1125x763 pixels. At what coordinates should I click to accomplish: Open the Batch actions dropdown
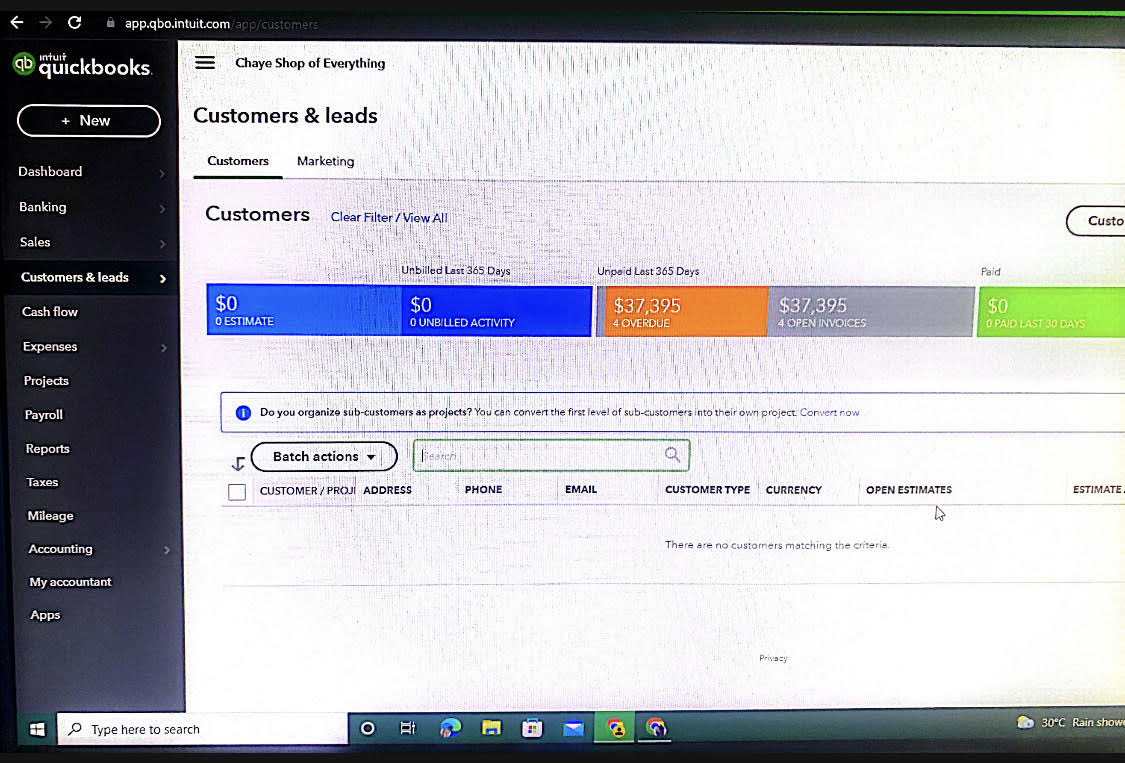click(x=324, y=457)
